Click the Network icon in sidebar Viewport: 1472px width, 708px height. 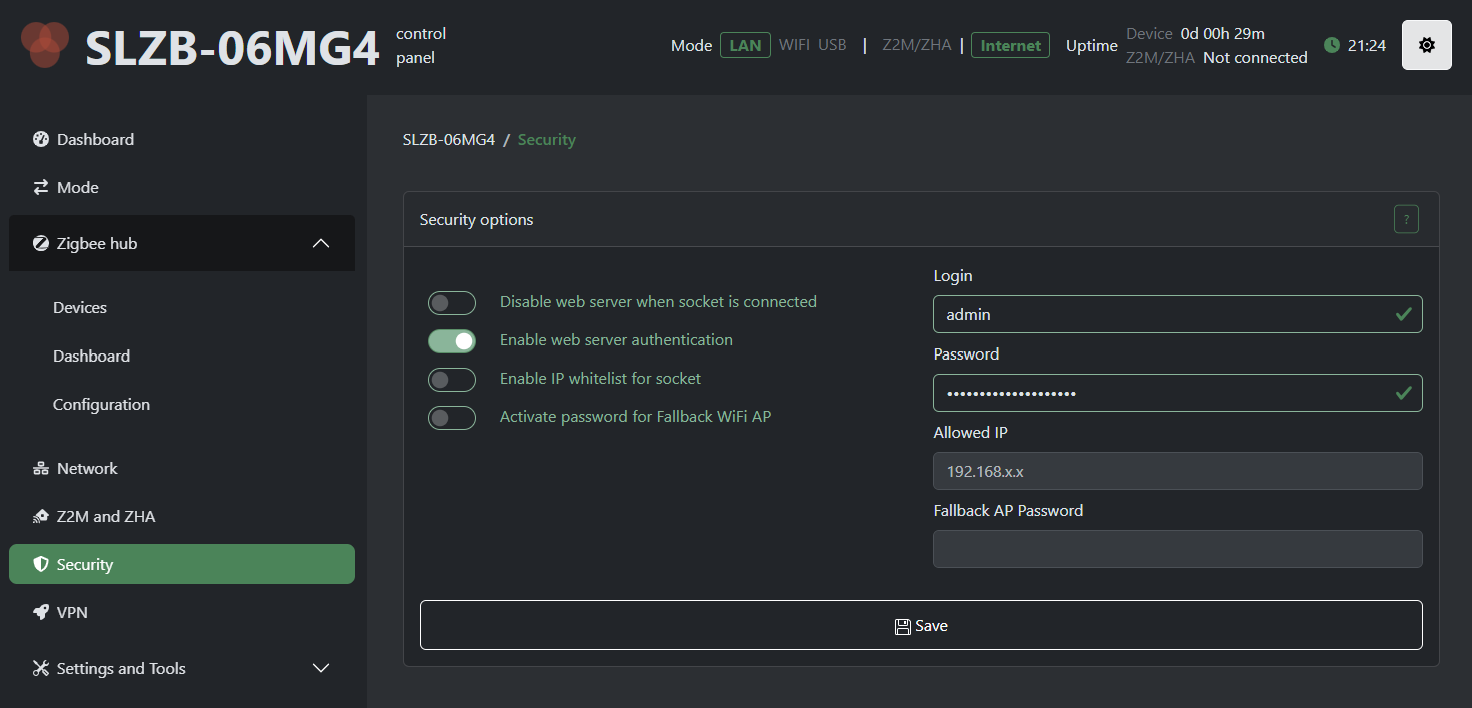tap(41, 468)
